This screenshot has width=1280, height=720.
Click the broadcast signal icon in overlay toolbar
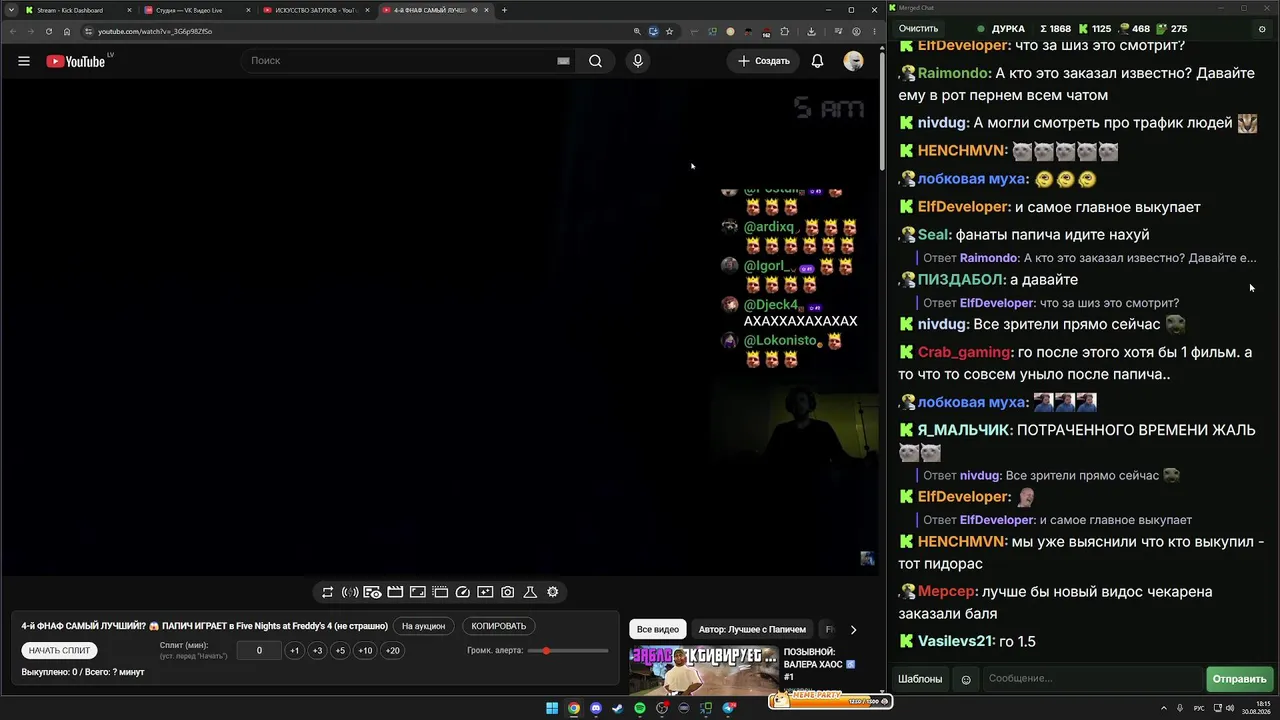(350, 592)
